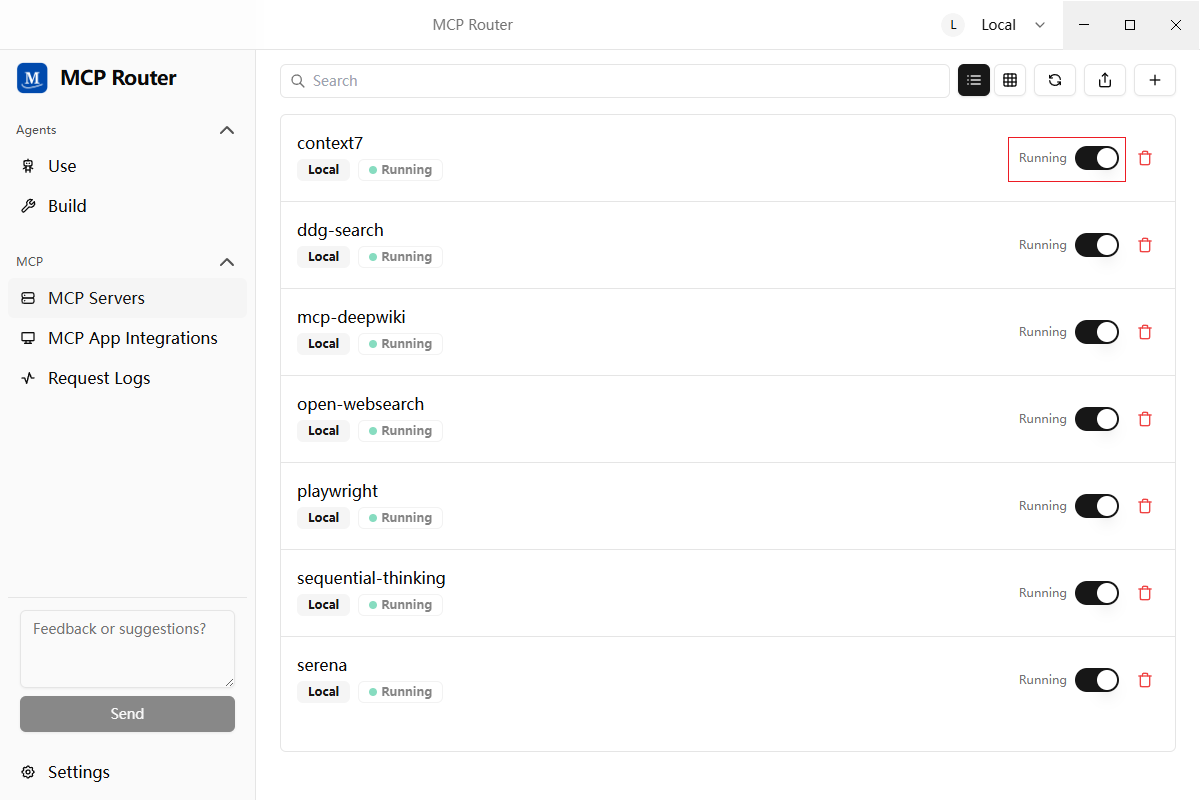Click the refresh servers icon
Viewport: 1200px width, 800px height.
[1055, 81]
